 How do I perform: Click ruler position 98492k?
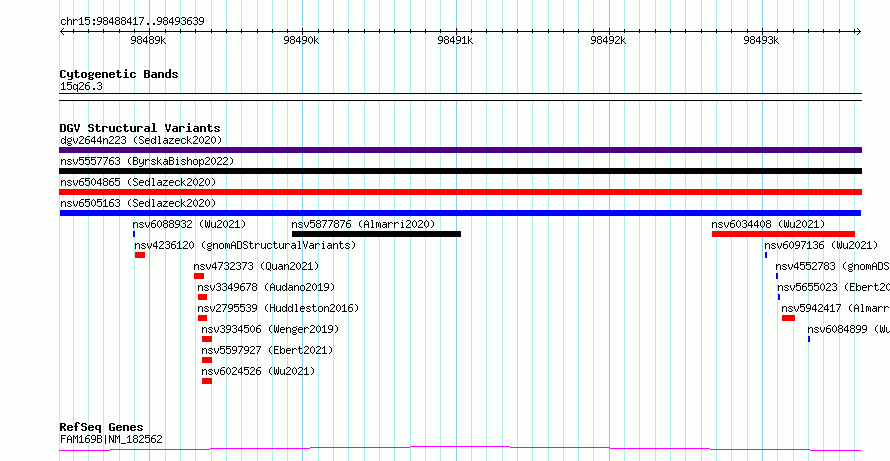(x=608, y=40)
